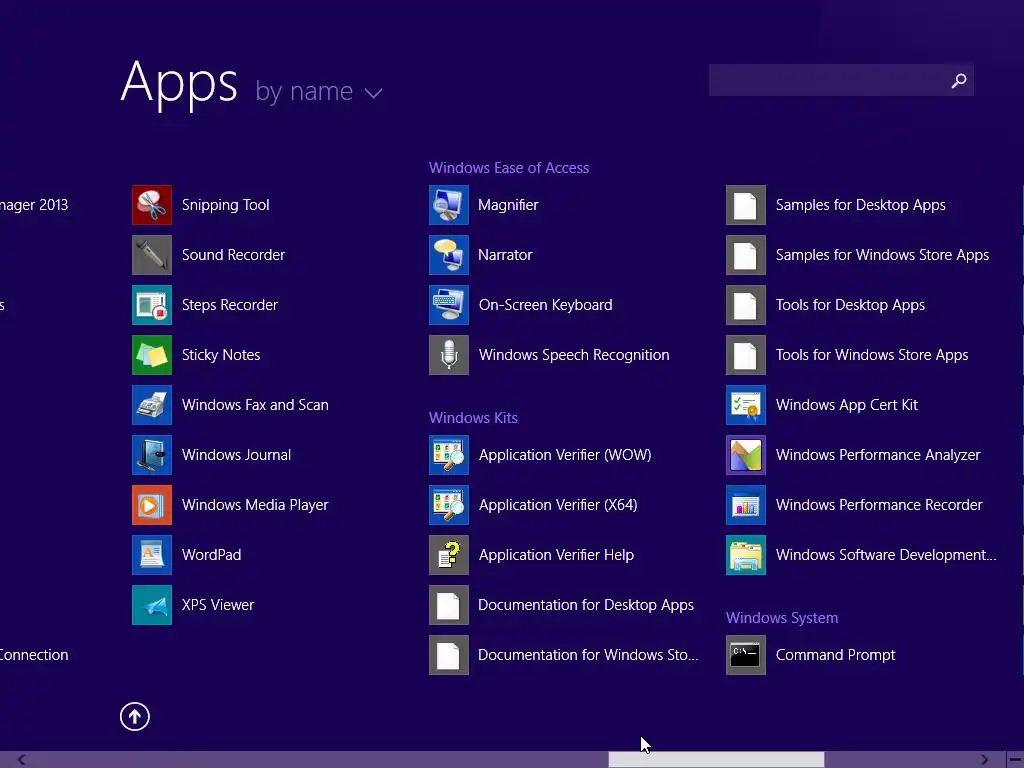Launch Windows Media Player icon
The image size is (1024, 768).
point(152,505)
